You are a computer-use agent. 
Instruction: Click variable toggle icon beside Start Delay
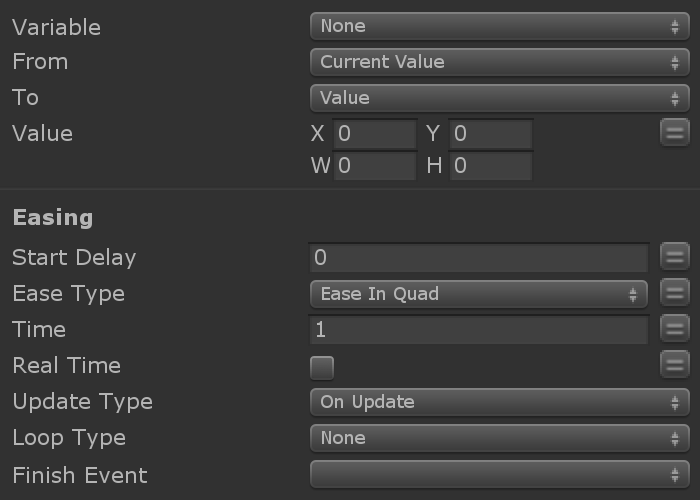675,257
